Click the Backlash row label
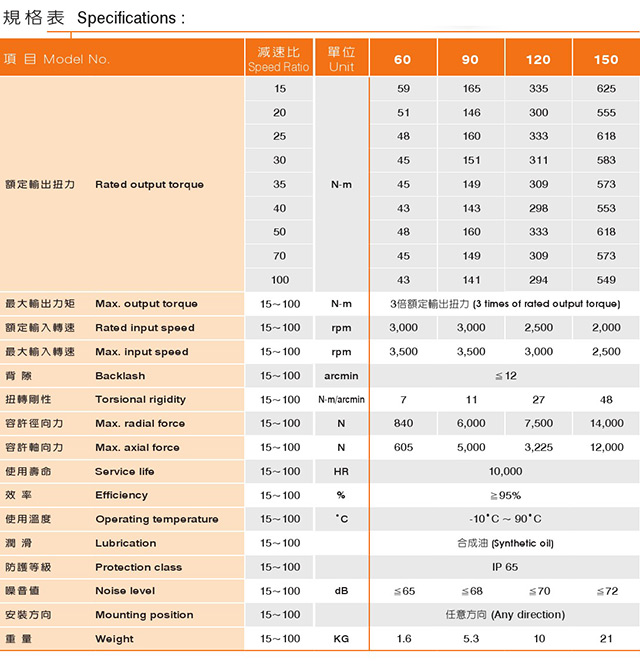Screen dimensions: 640x664 (x=120, y=376)
